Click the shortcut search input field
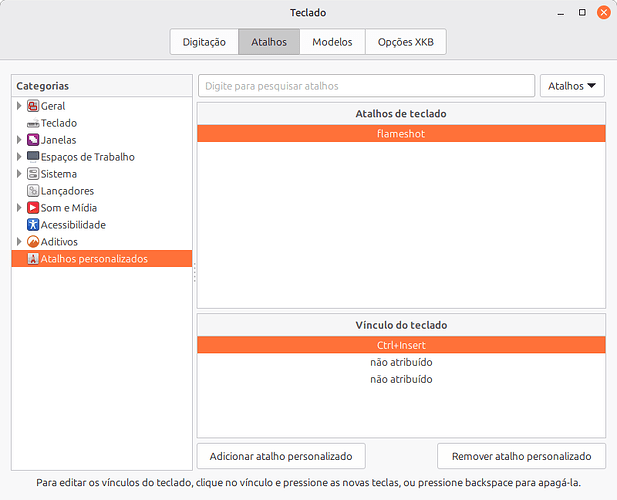 pos(366,86)
